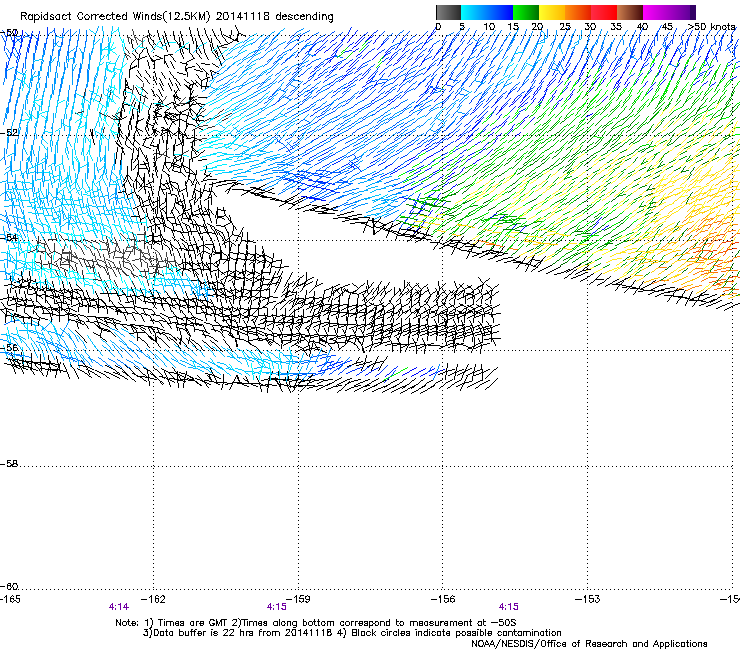Click the "4:15" time stamp right of -156

[508, 607]
